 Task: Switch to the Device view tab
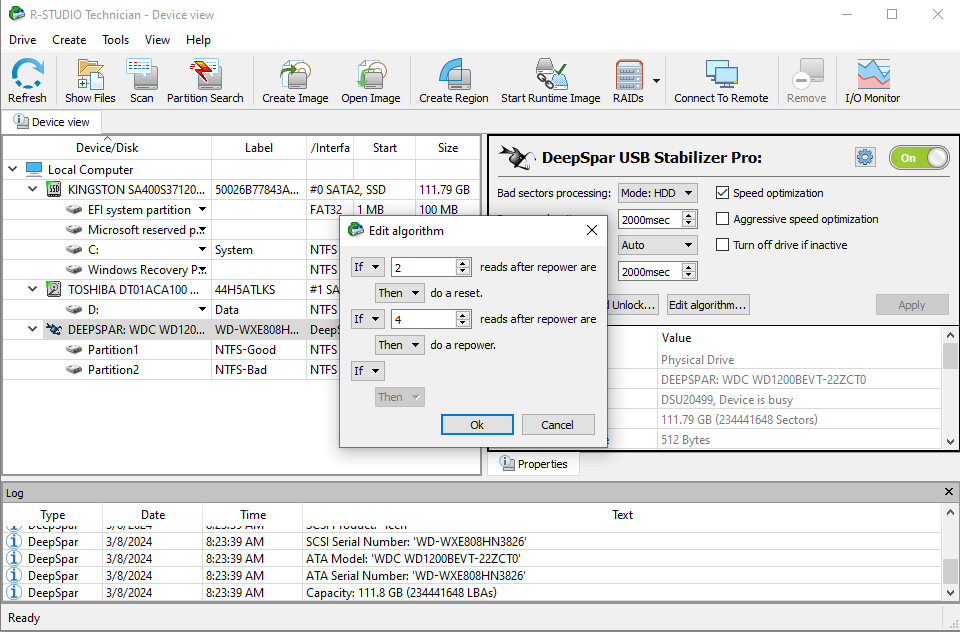(x=51, y=122)
